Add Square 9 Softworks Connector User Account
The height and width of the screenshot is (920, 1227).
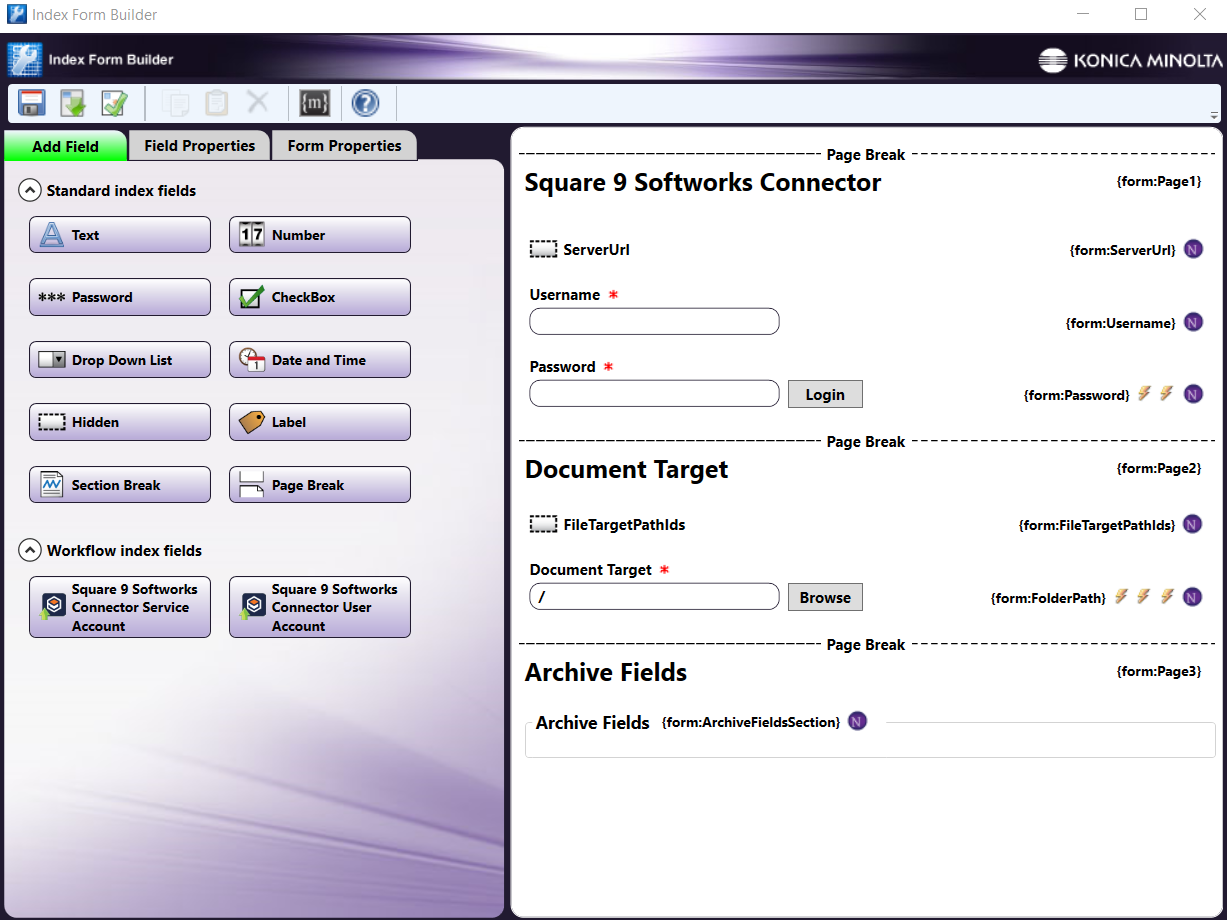320,607
